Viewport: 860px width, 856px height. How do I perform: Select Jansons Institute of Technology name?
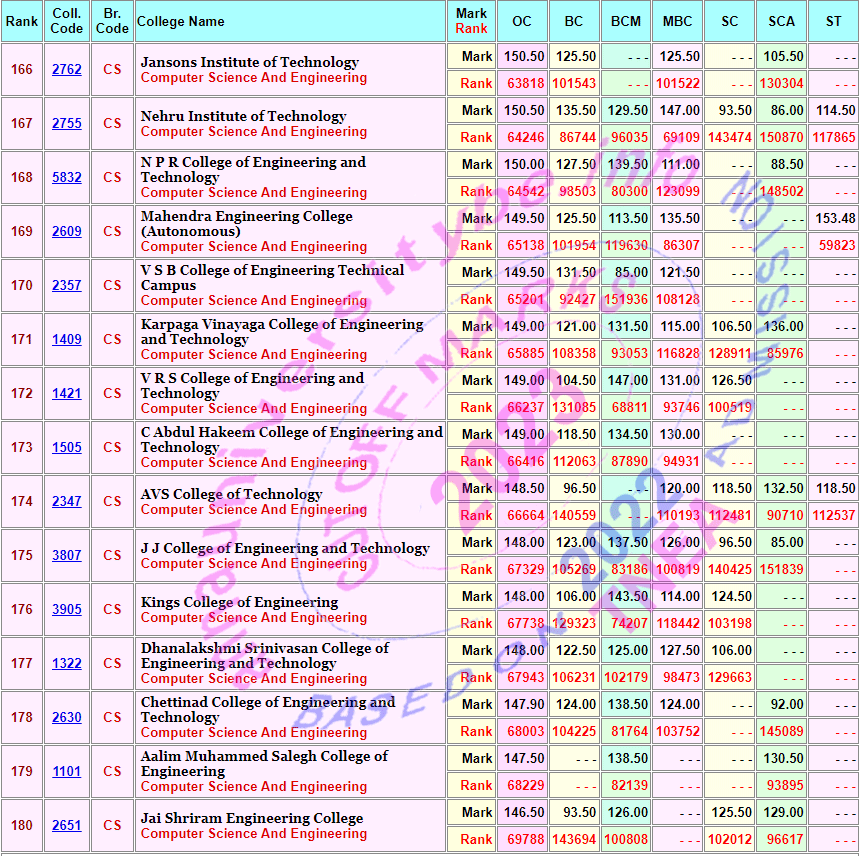(x=249, y=62)
